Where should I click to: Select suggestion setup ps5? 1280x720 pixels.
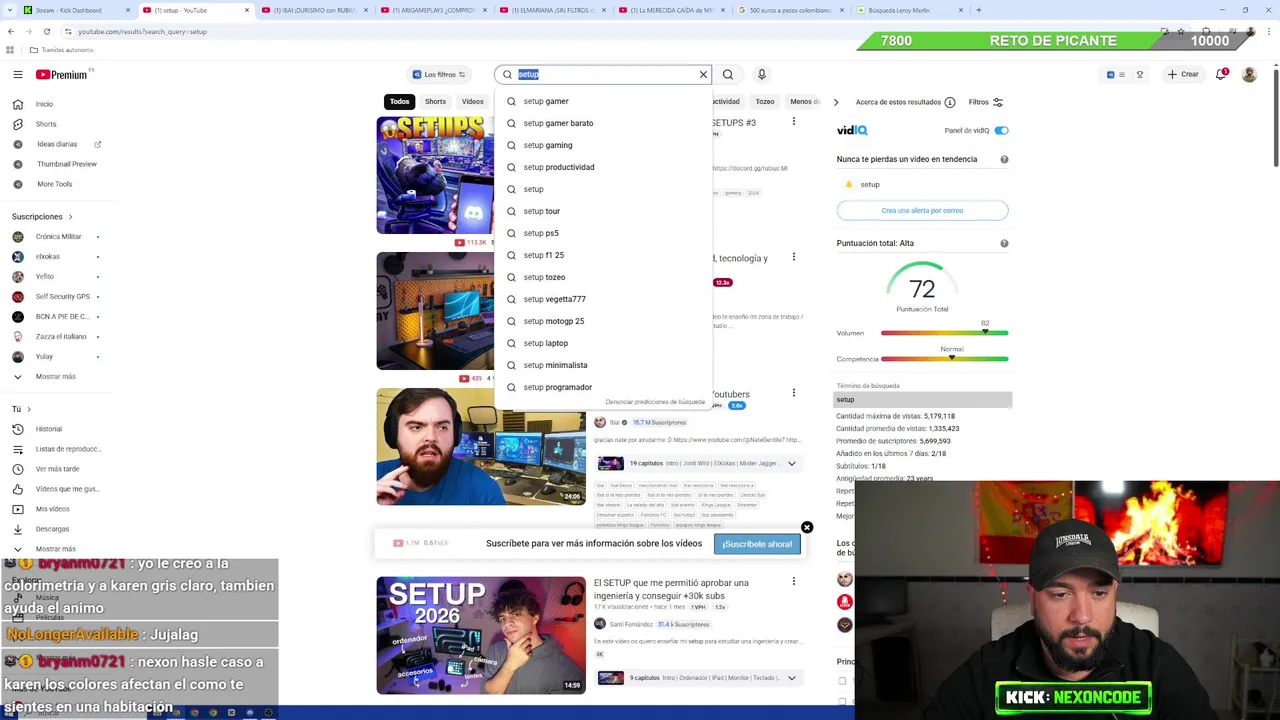[603, 233]
